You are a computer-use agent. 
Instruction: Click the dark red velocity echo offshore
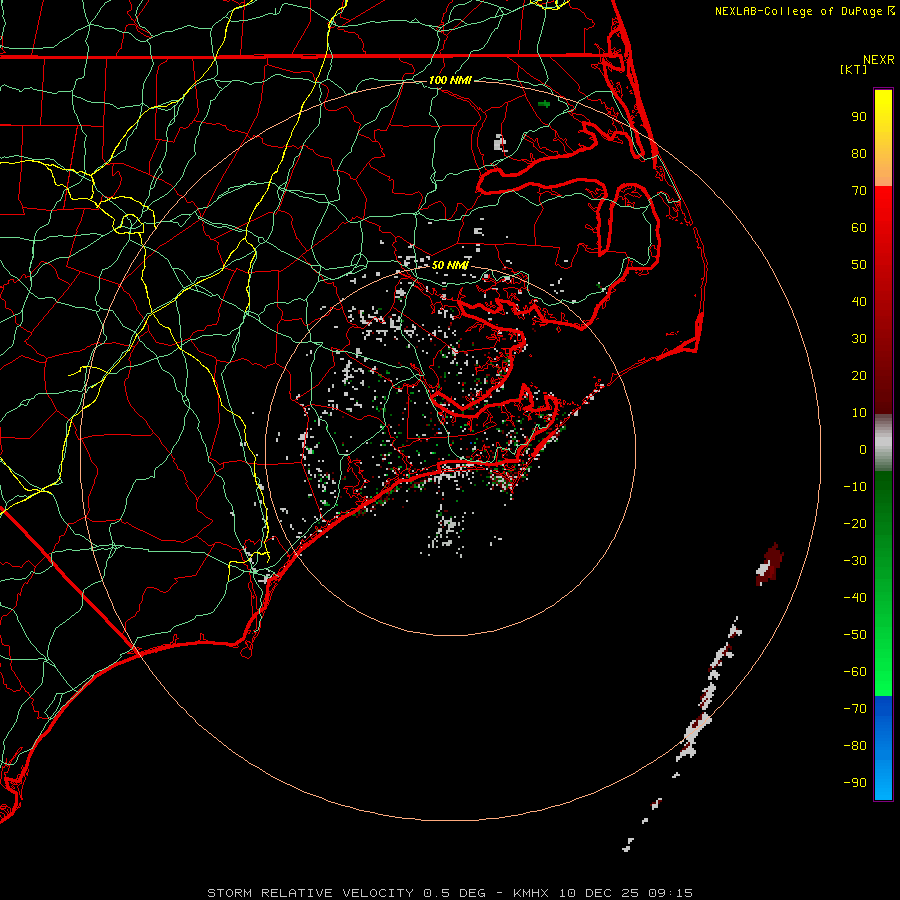770,564
